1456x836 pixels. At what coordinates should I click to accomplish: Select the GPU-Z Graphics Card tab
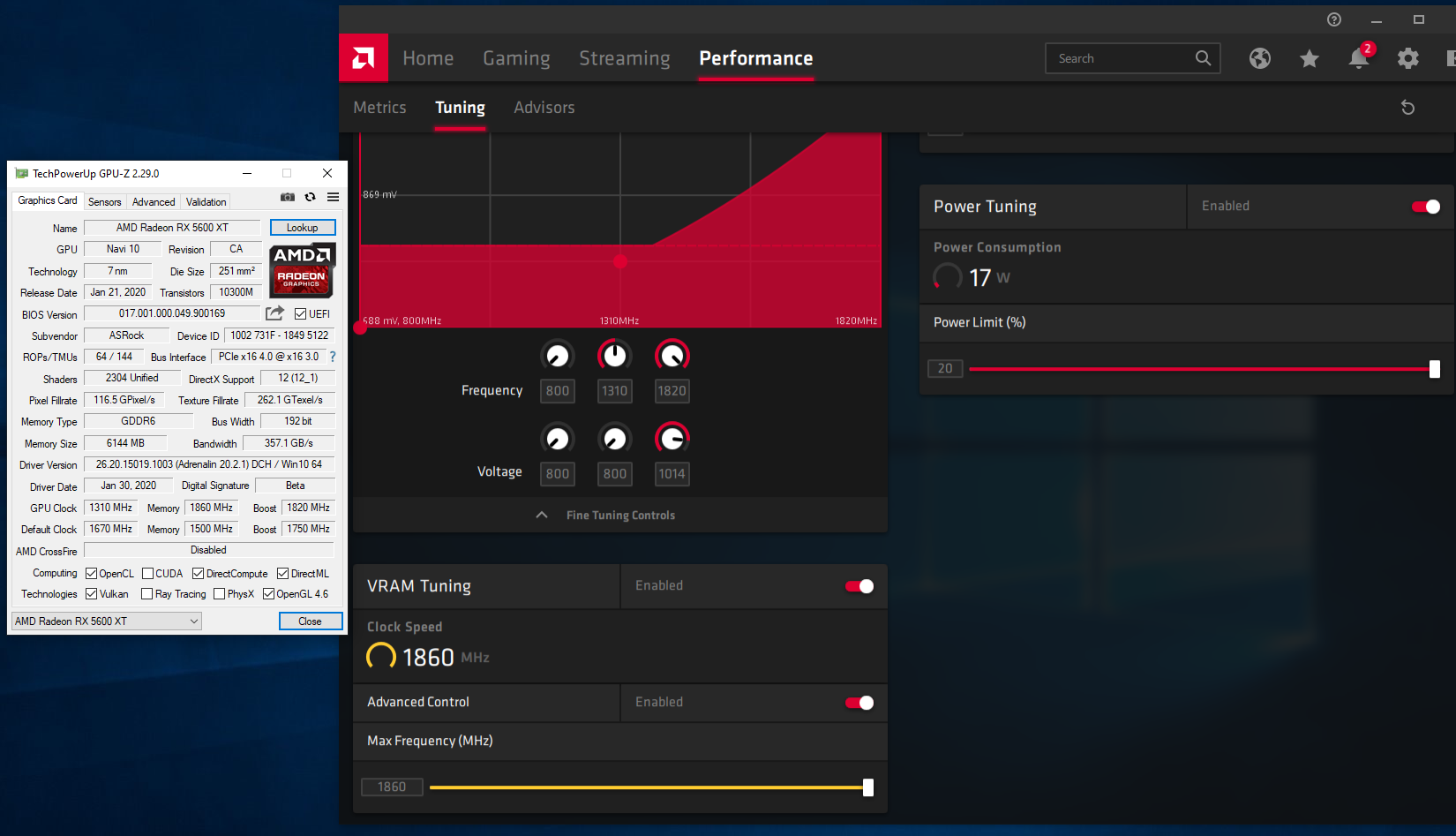point(48,200)
